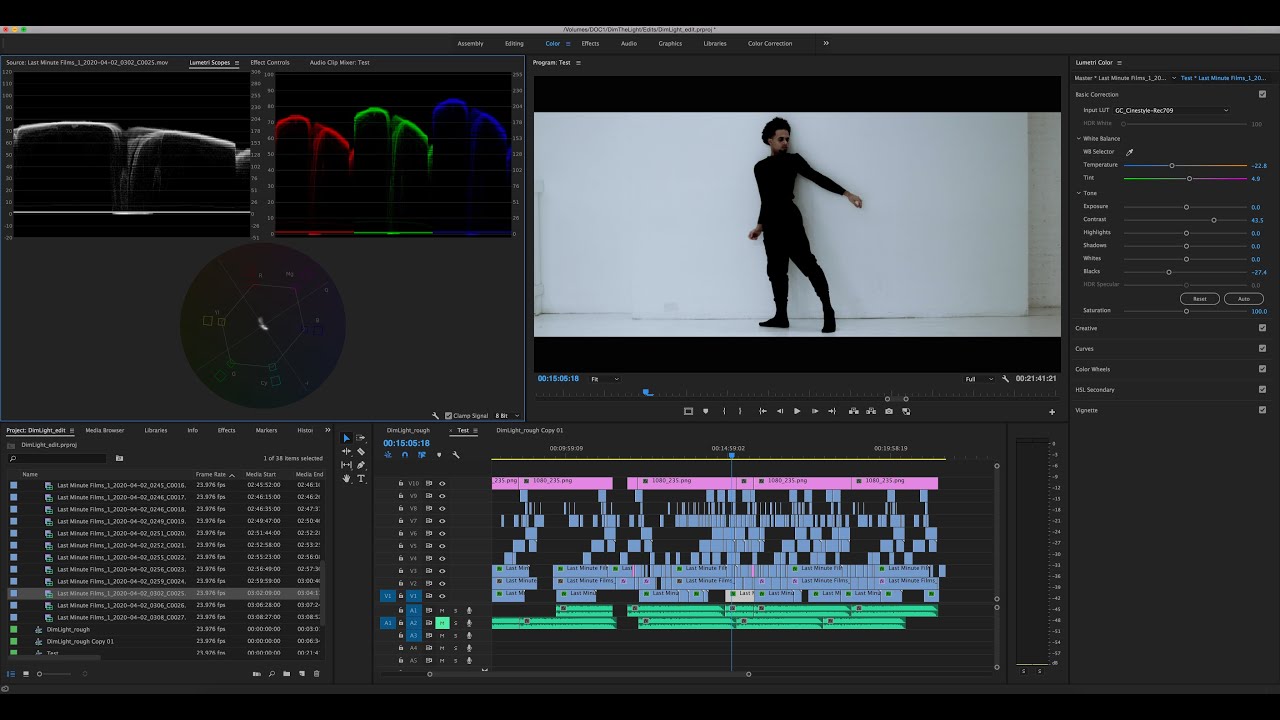This screenshot has width=1280, height=720.
Task: Open the Effect Controls tab
Action: pos(270,63)
